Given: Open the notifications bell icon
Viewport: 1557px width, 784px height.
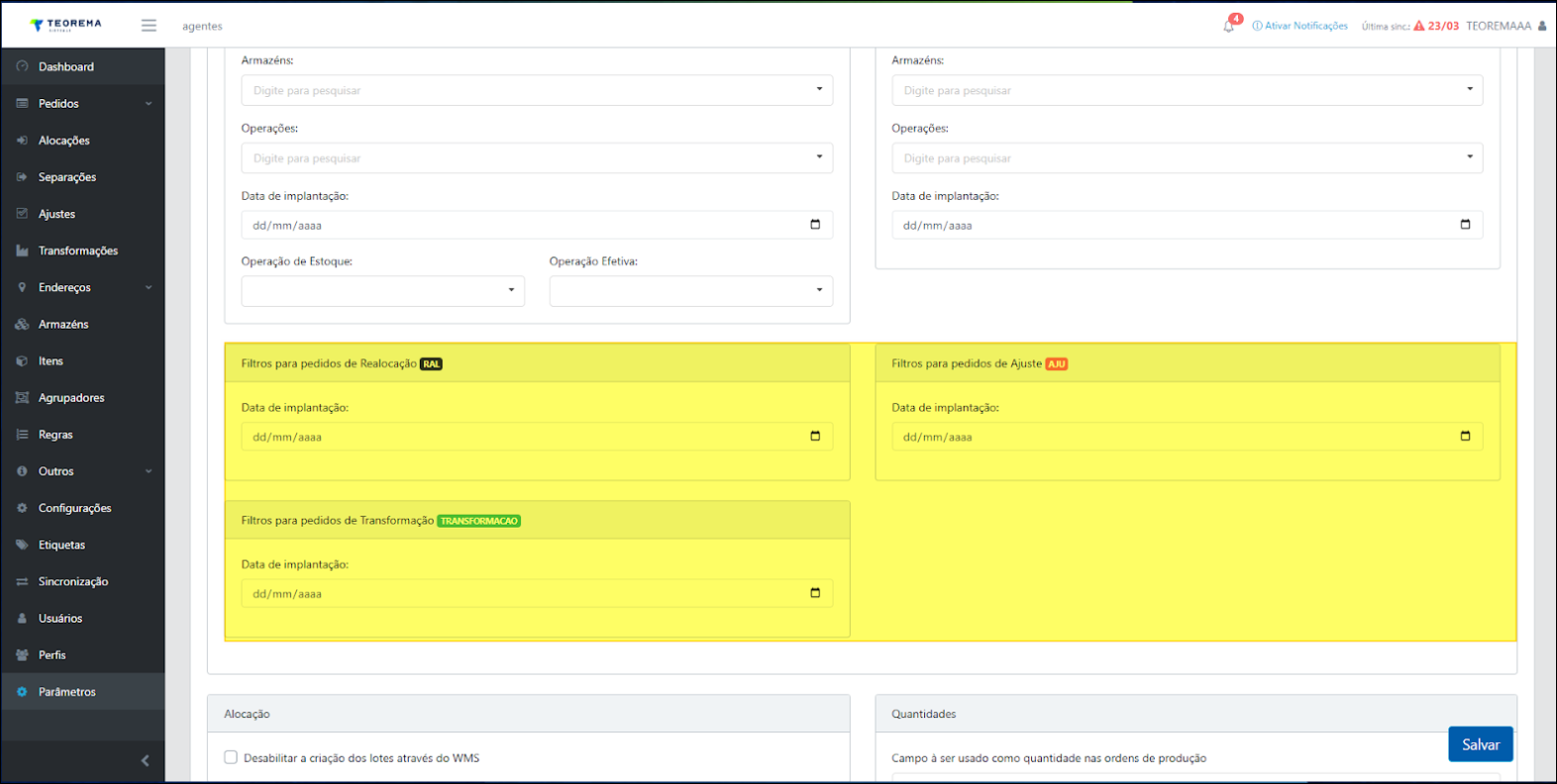Looking at the screenshot, I should (x=1228, y=26).
